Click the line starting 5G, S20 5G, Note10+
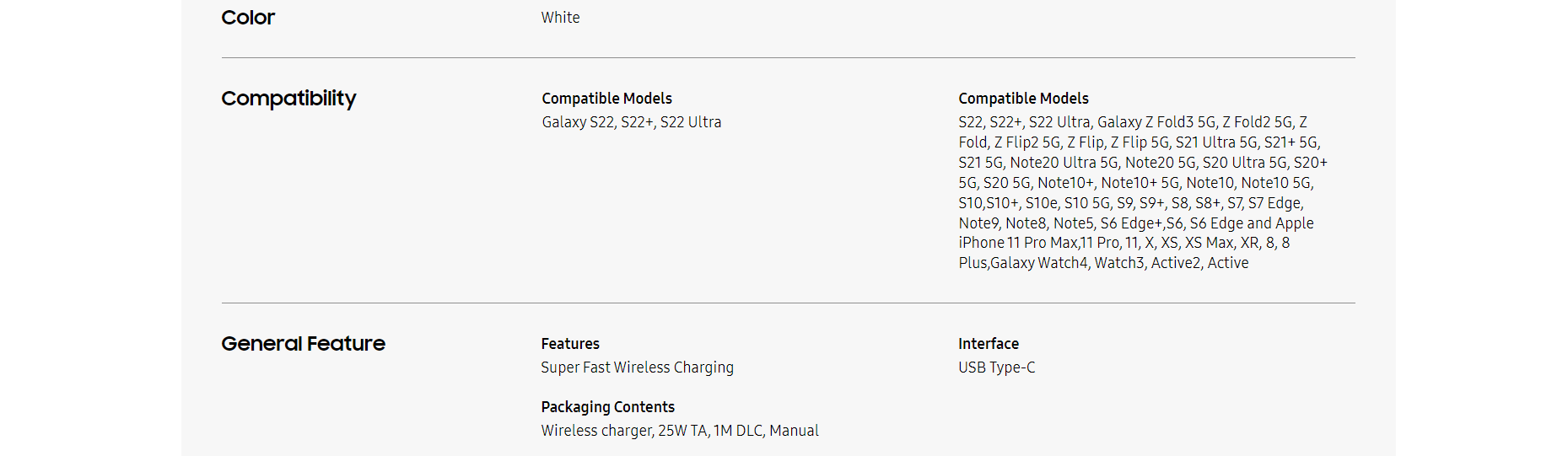 click(x=1136, y=183)
